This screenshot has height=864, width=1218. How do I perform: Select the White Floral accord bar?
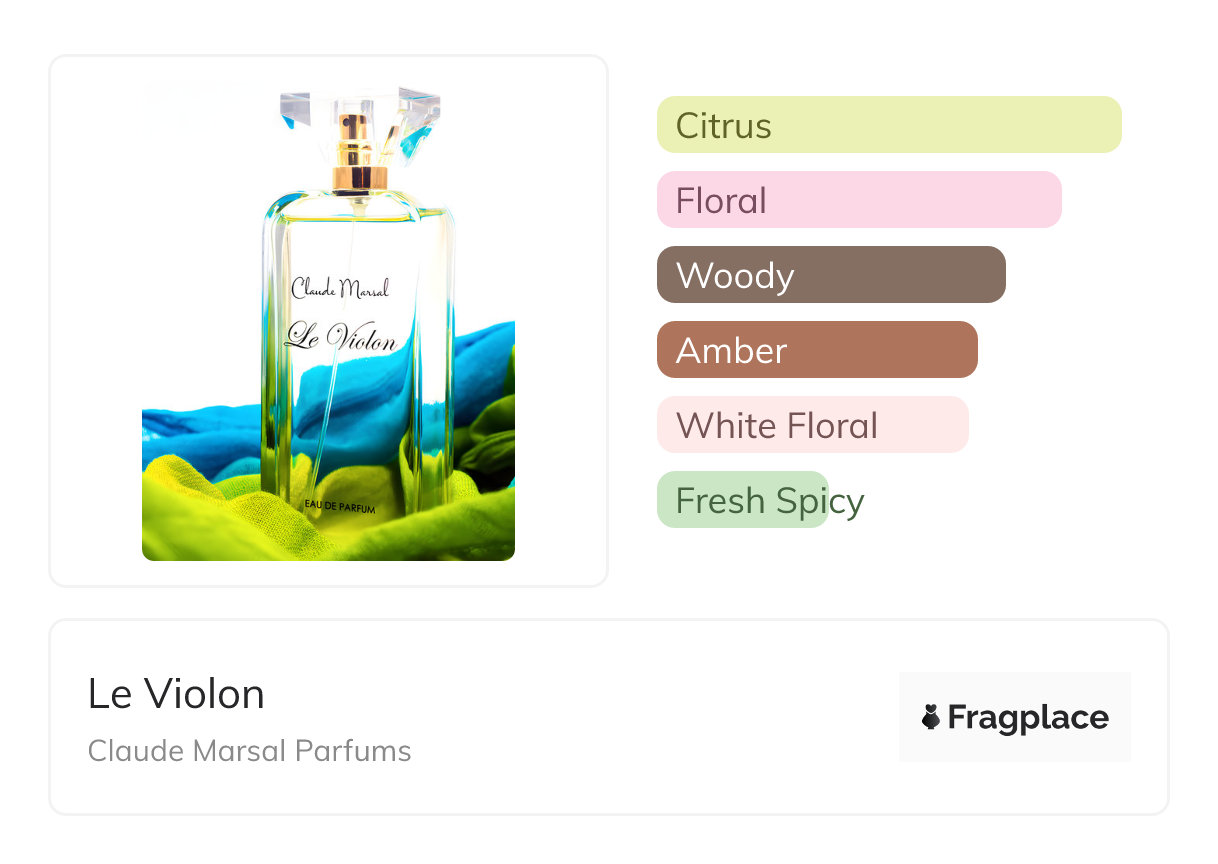[812, 425]
